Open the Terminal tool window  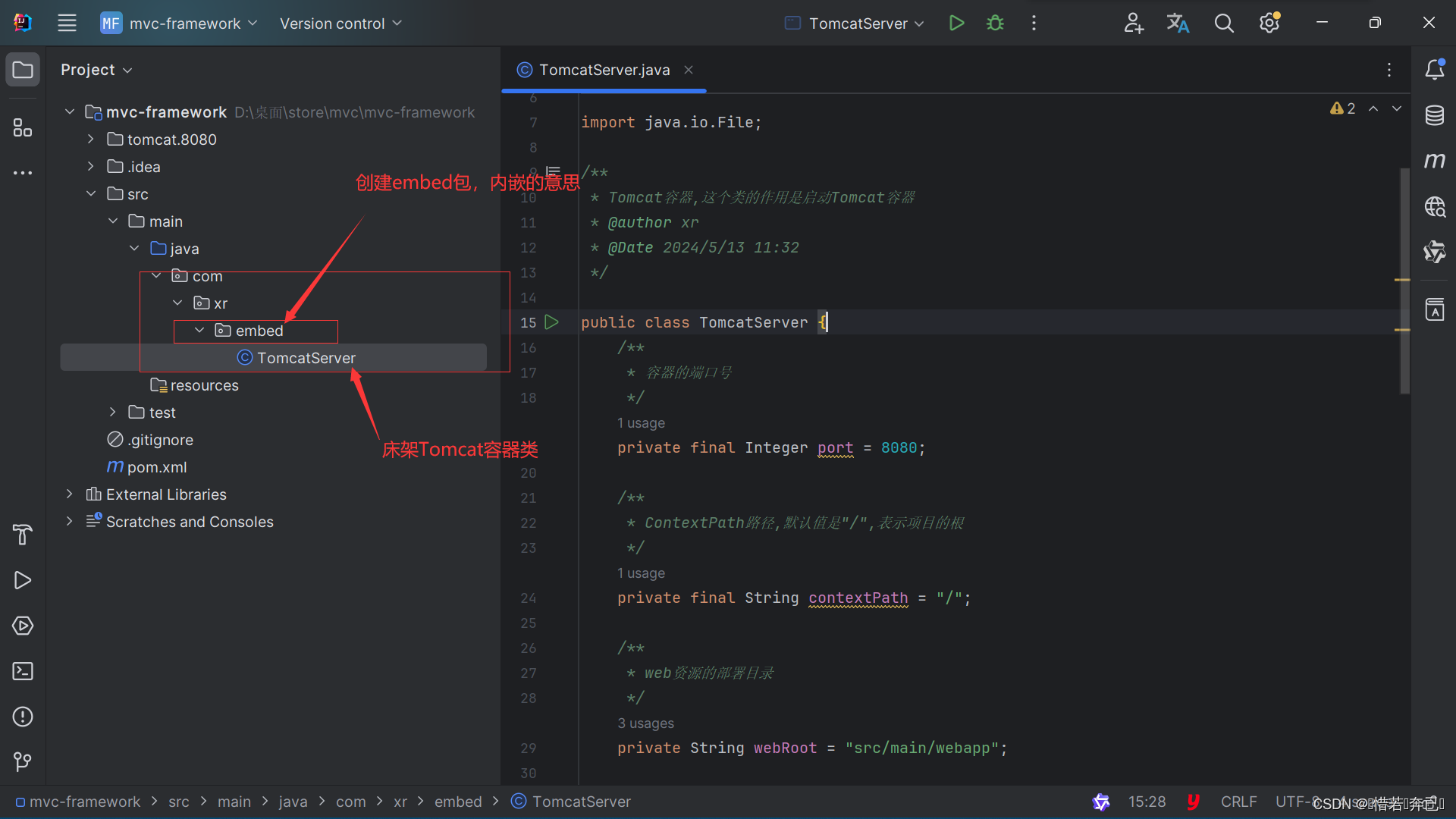coord(23,671)
